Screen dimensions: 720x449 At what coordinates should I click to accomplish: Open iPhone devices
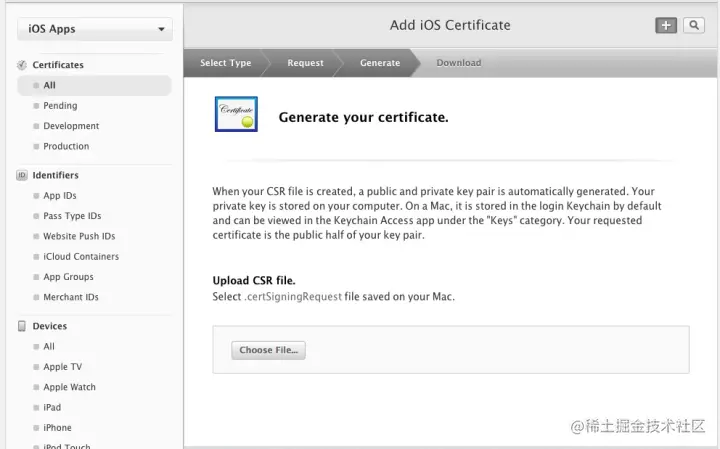(57, 427)
